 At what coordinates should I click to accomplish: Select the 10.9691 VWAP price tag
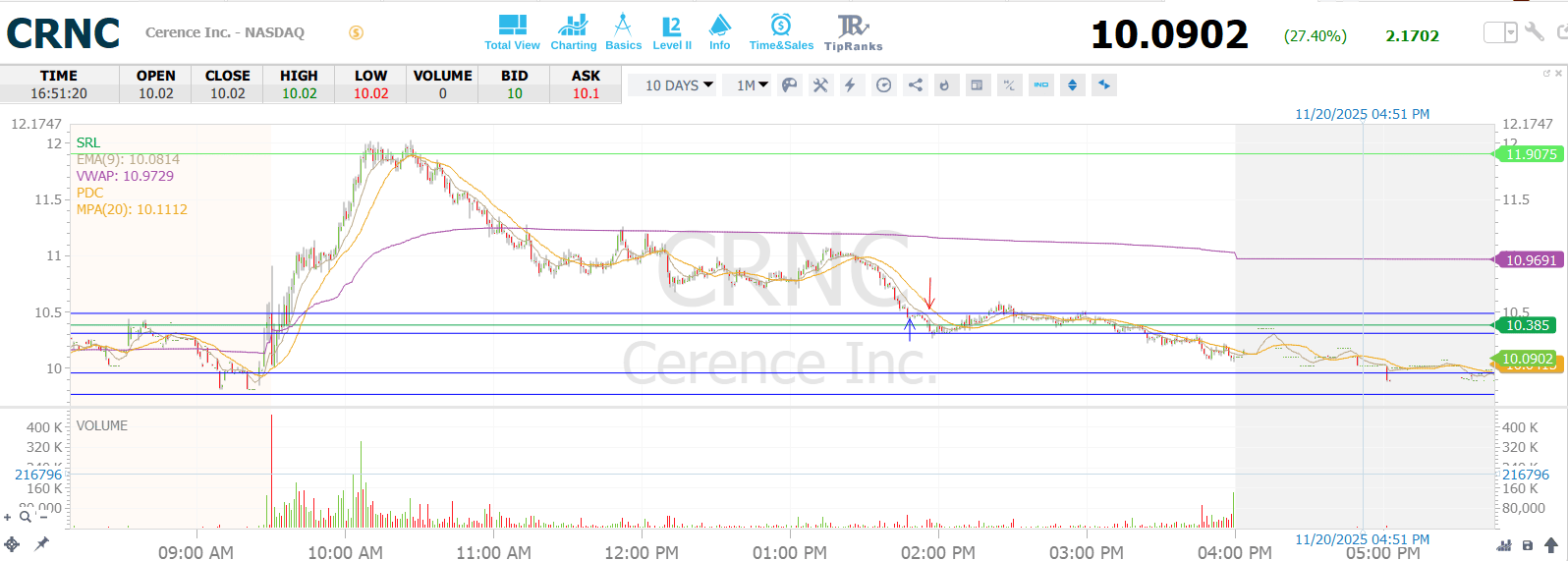tap(1528, 260)
